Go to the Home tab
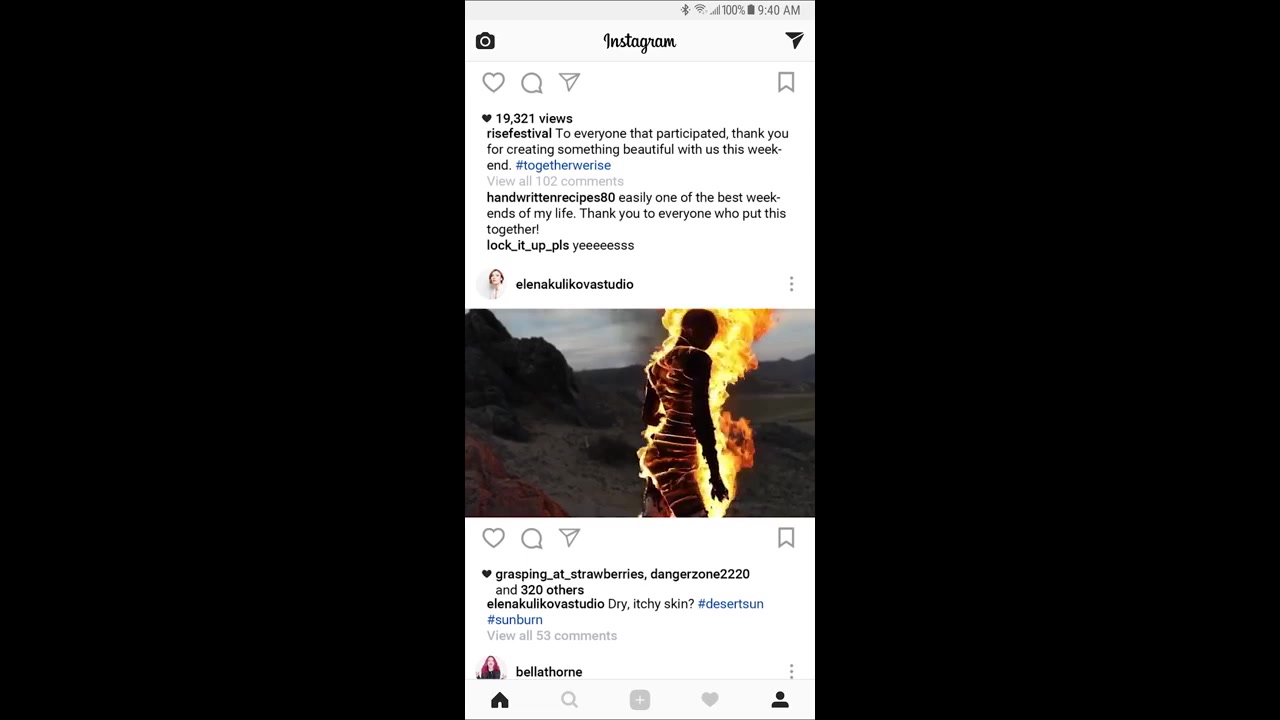 click(500, 700)
